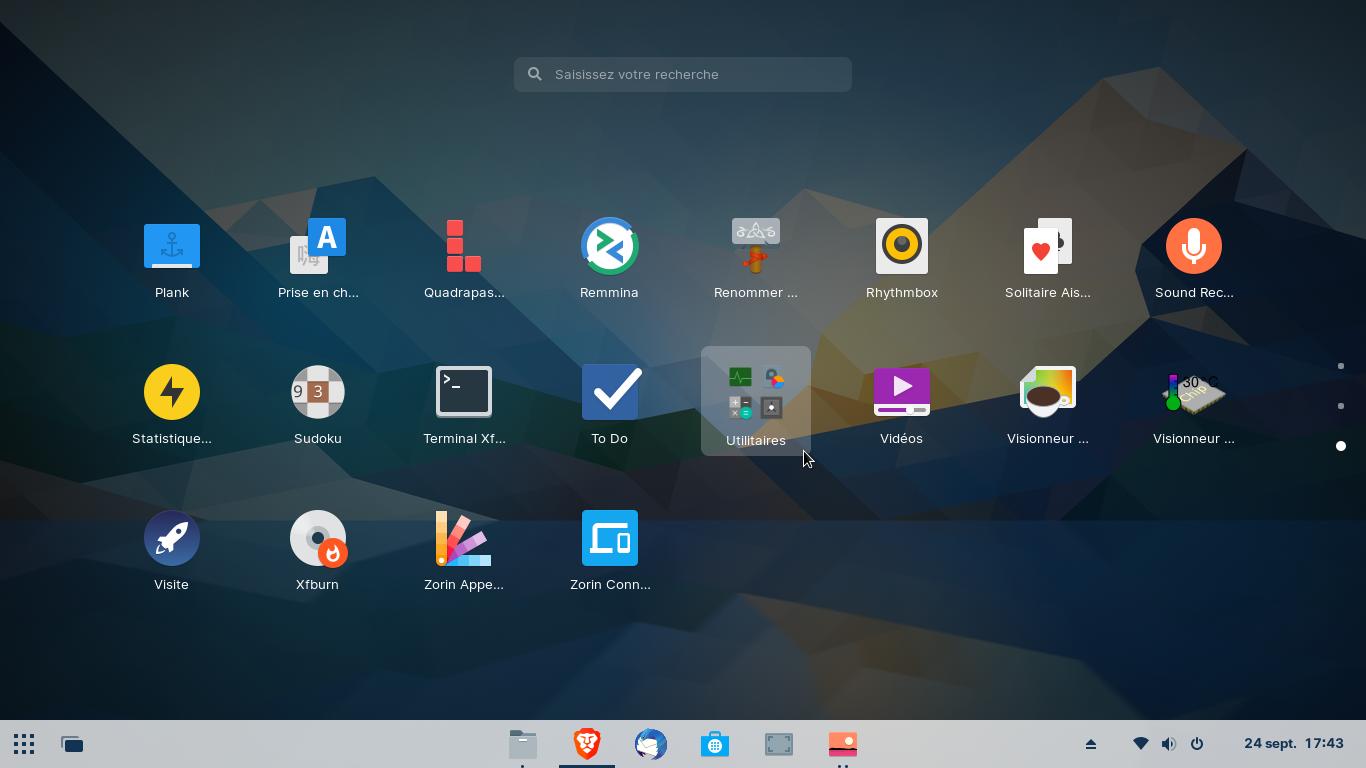Viewport: 1366px width, 768px height.
Task: Toggle the app grid menu button
Action: tap(24, 744)
